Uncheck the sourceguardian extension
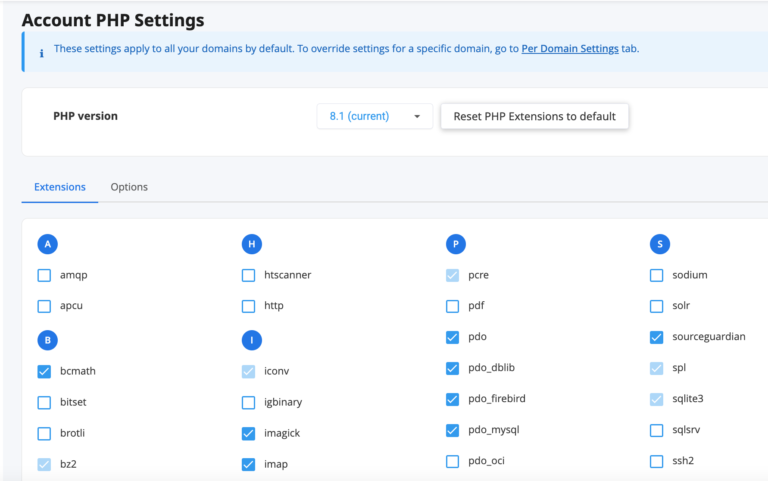Screen dimensions: 768x481 pos(656,337)
